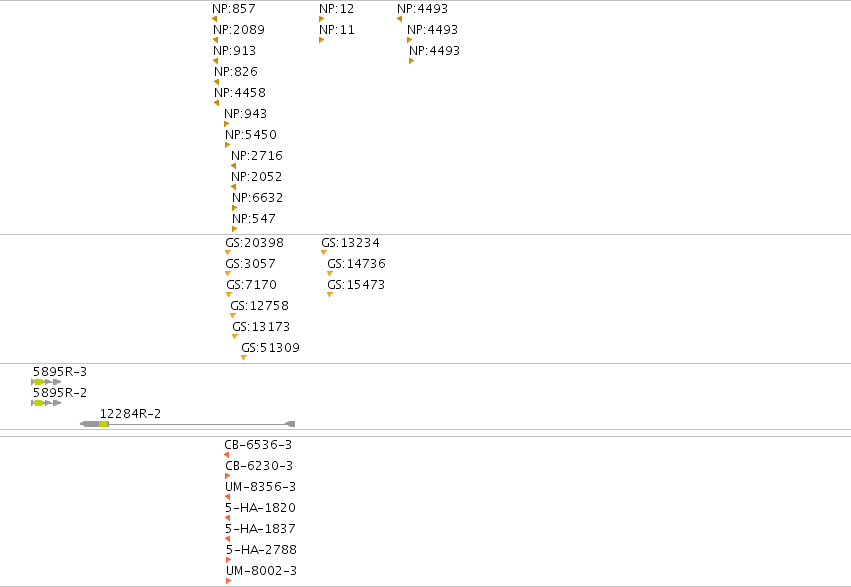Select the NP:4458 text label
851x587 pixels.
pos(240,93)
